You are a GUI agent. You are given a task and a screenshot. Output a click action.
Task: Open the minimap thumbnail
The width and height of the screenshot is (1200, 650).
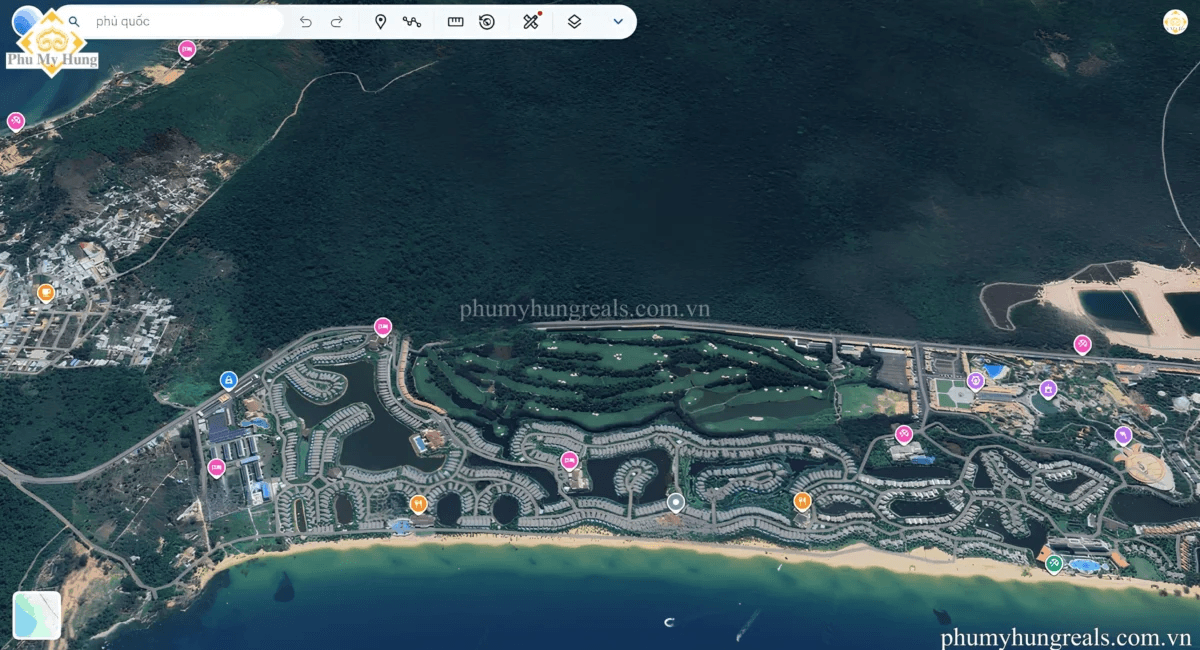37,615
